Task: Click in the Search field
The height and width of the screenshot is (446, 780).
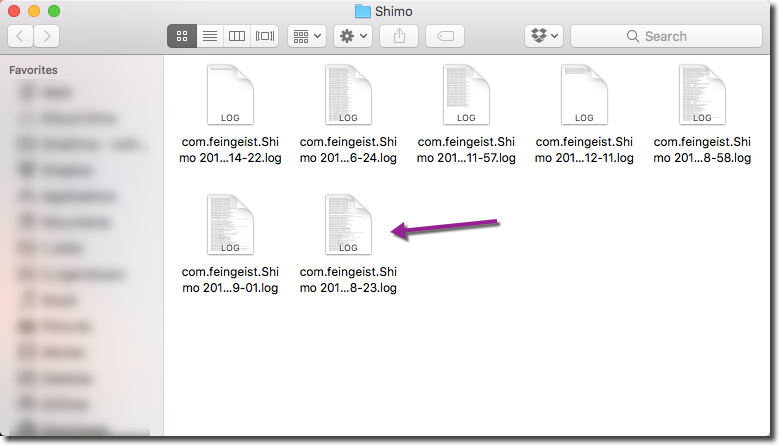Action: click(x=667, y=36)
